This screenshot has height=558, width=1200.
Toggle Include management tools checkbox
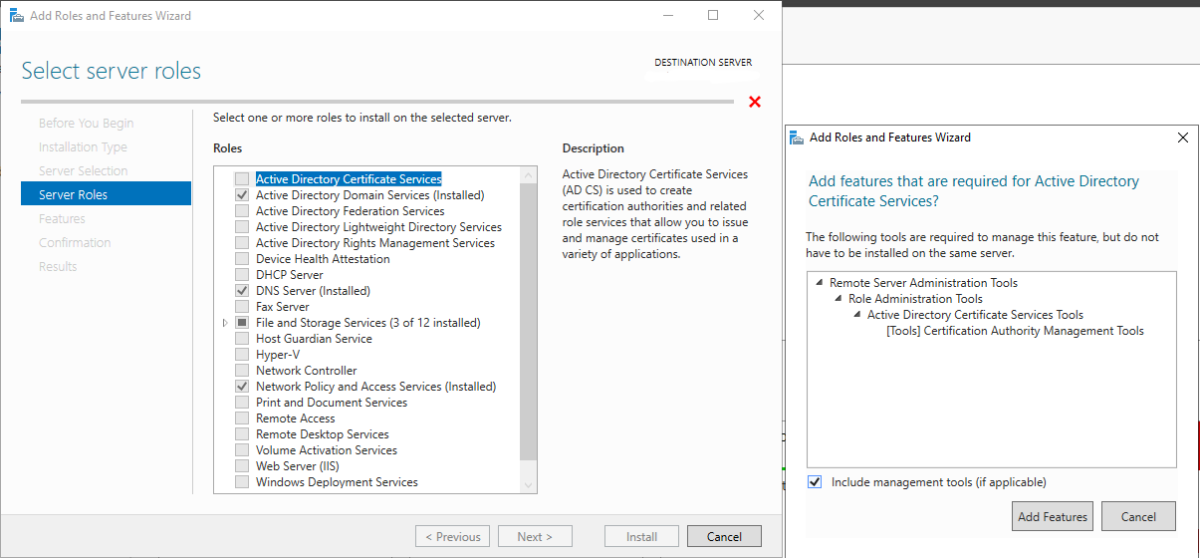point(816,482)
